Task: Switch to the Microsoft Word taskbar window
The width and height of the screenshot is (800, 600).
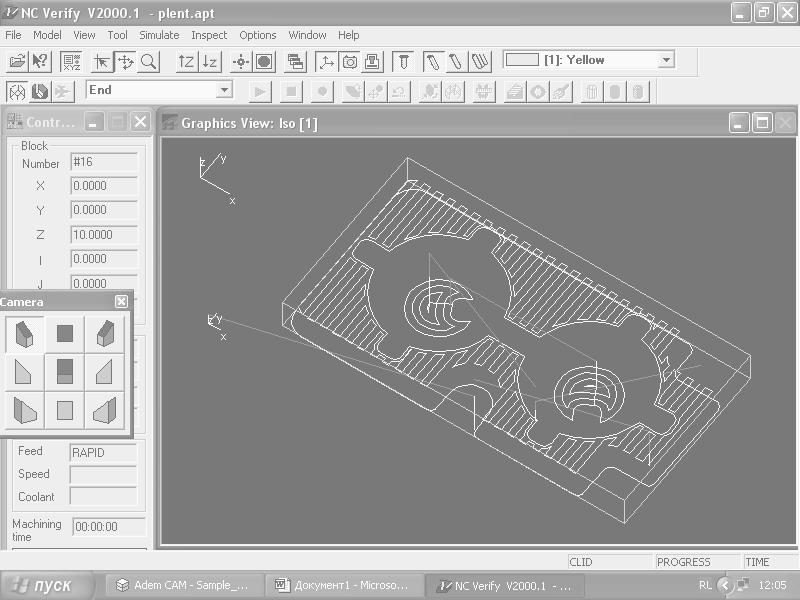Action: [x=345, y=585]
